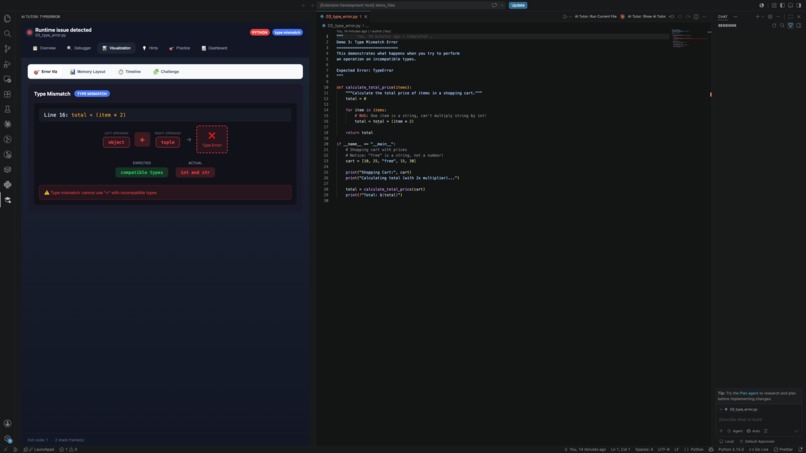This screenshot has height=453, width=806.
Task: Open the Search icon in activity bar
Action: click(7, 33)
